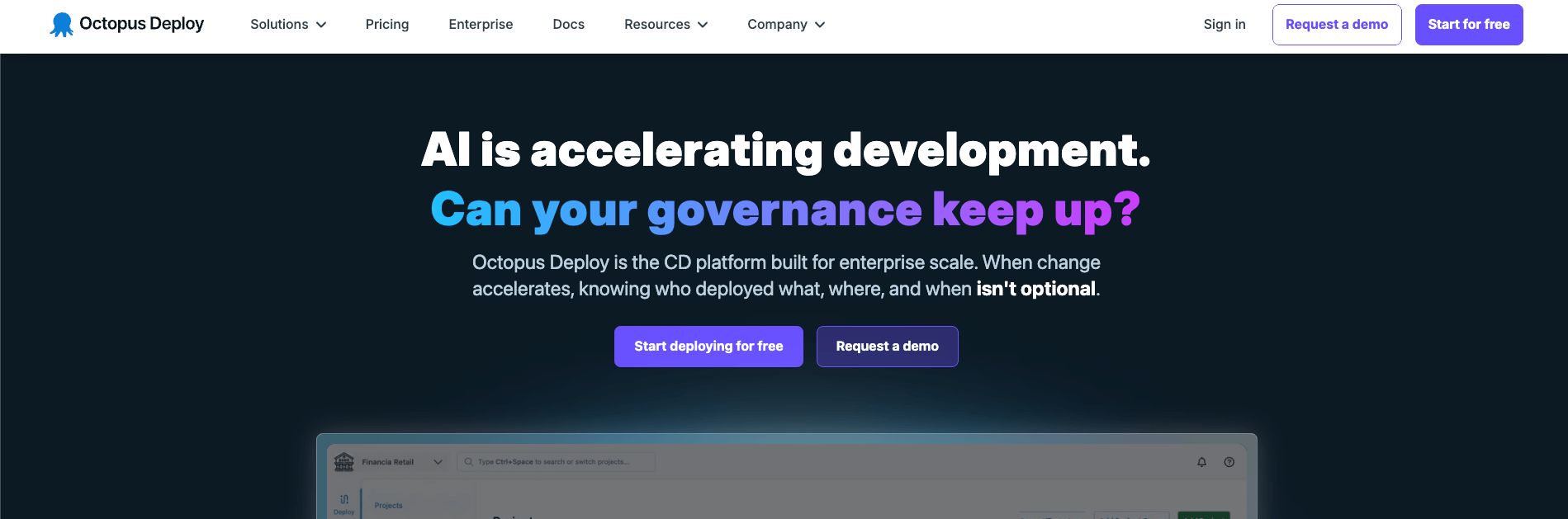Click the headline "Can your governance keep up?"

coord(785,210)
